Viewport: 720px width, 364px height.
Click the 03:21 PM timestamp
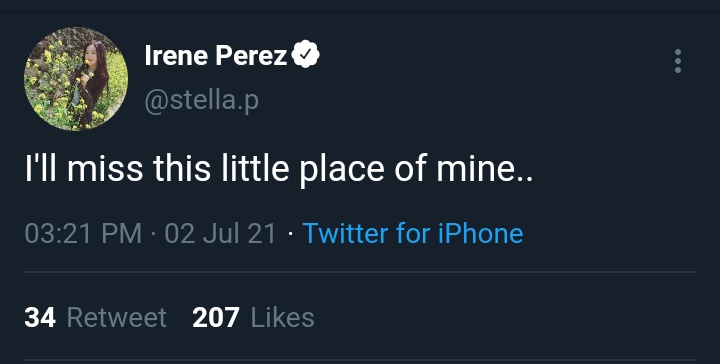(83, 233)
